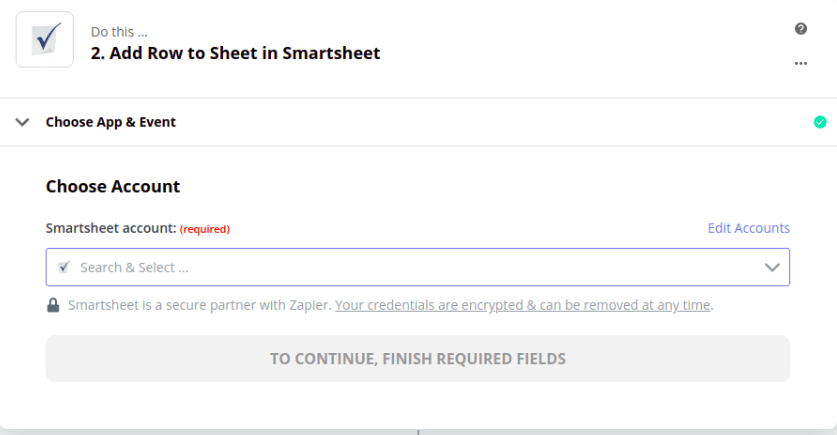
Task: Click the Smartsheet app logo in step header
Action: pos(45,39)
